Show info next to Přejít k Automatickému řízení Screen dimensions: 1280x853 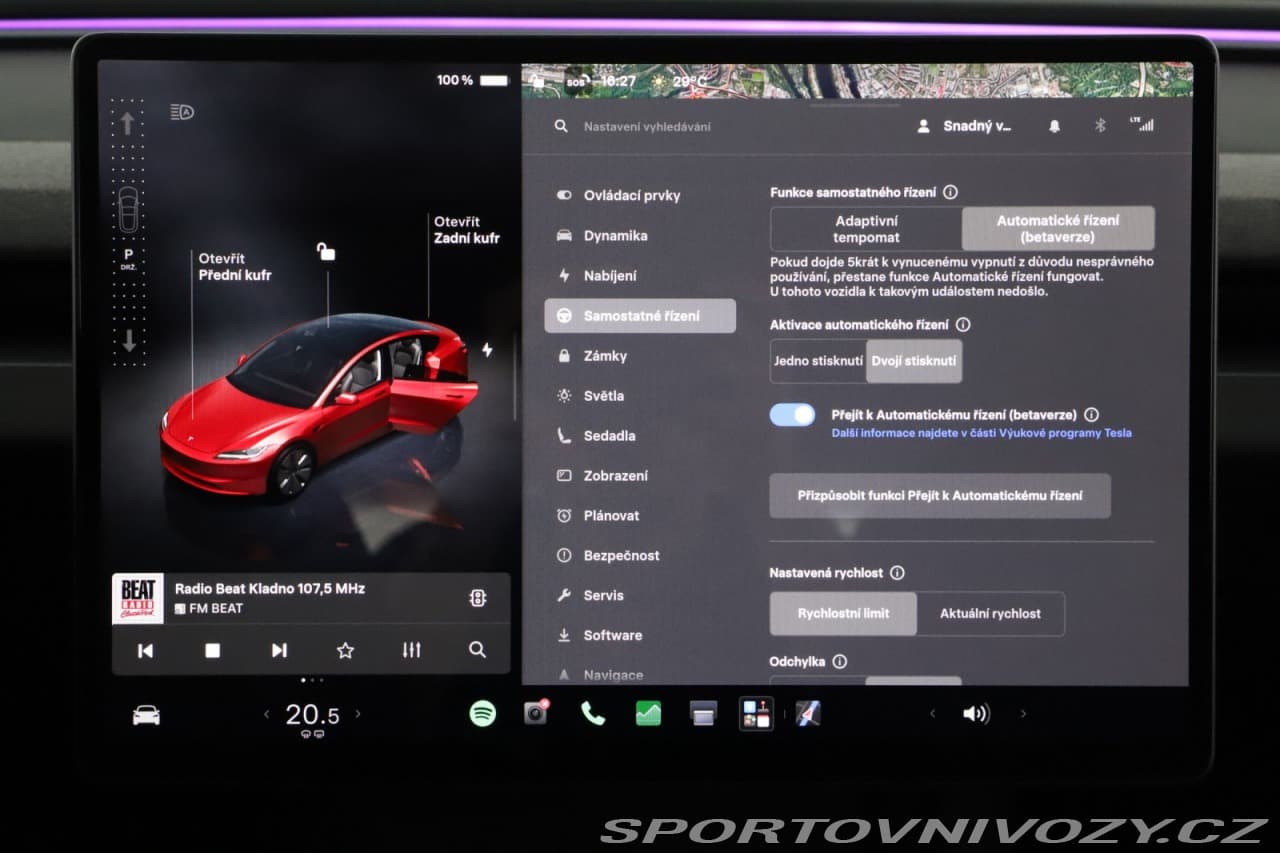point(1091,414)
